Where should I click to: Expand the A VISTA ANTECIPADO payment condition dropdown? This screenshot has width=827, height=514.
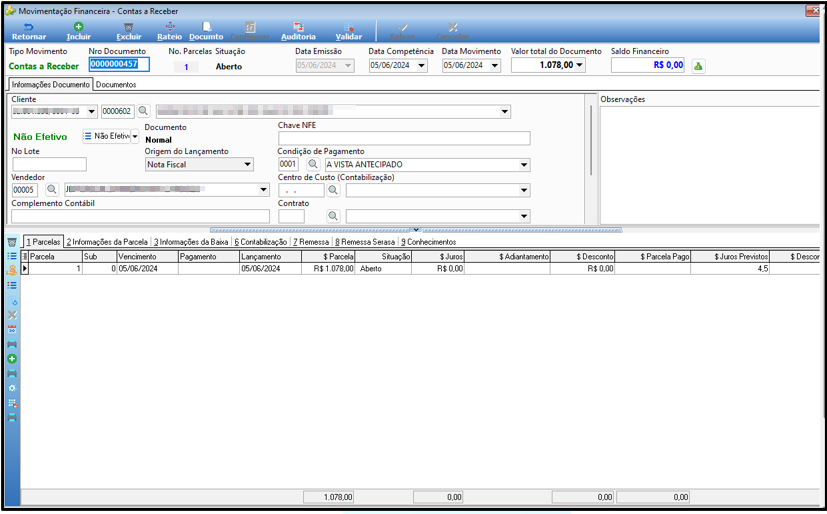click(524, 164)
